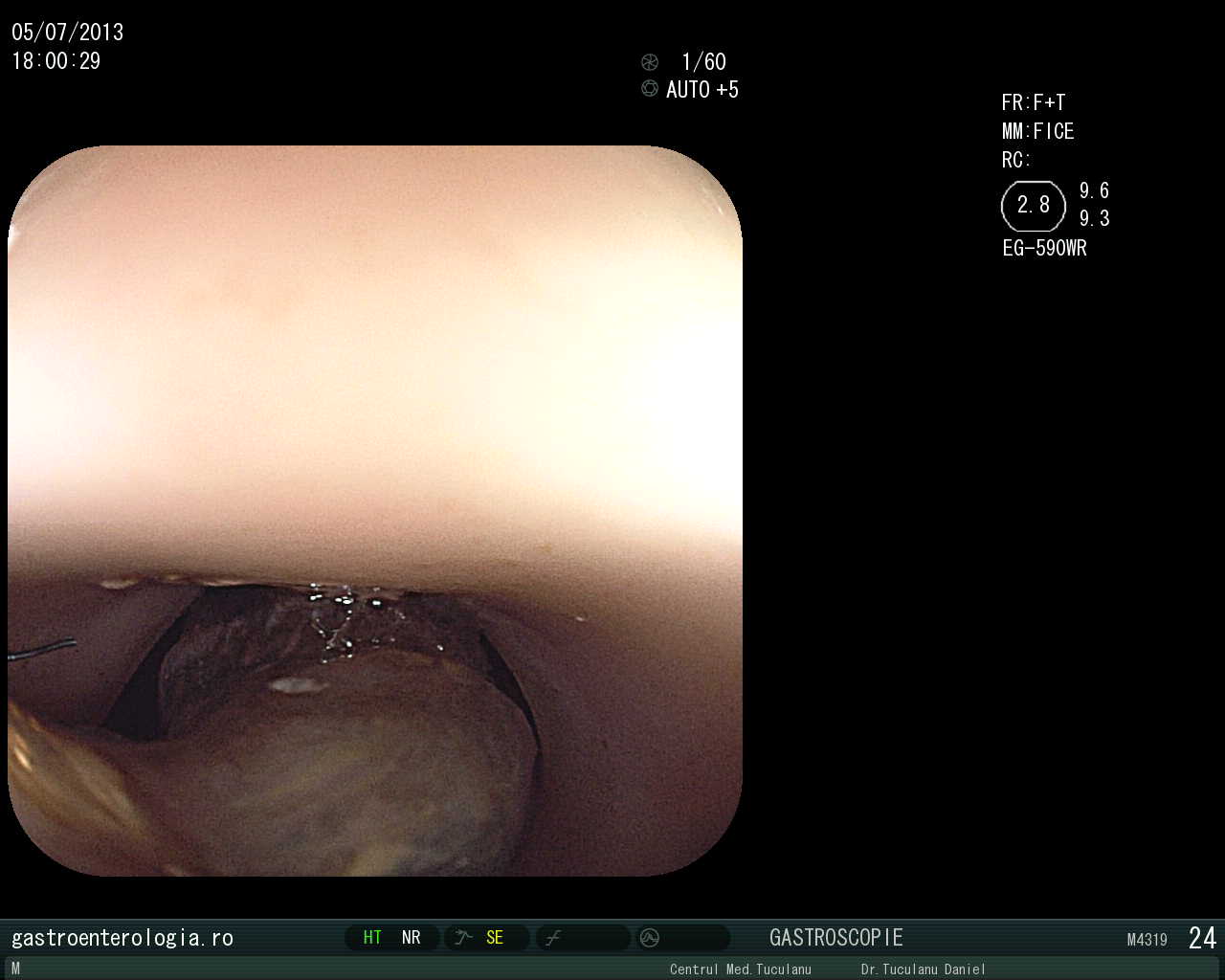Screen dimensions: 1225x980
Task: Click the shutter speed icon beside 1/60
Action: [650, 62]
